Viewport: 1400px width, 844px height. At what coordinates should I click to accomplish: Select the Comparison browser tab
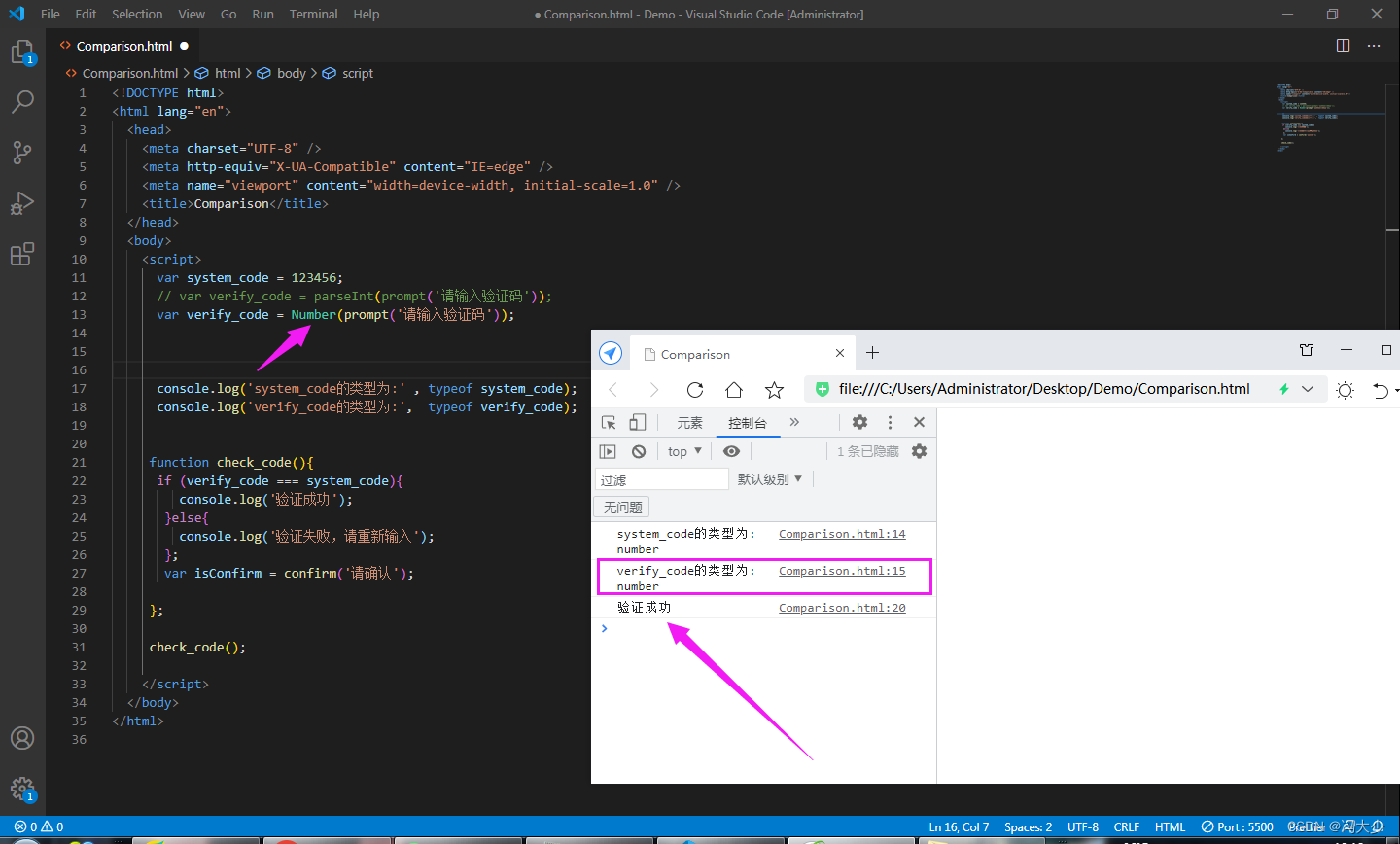click(x=744, y=354)
